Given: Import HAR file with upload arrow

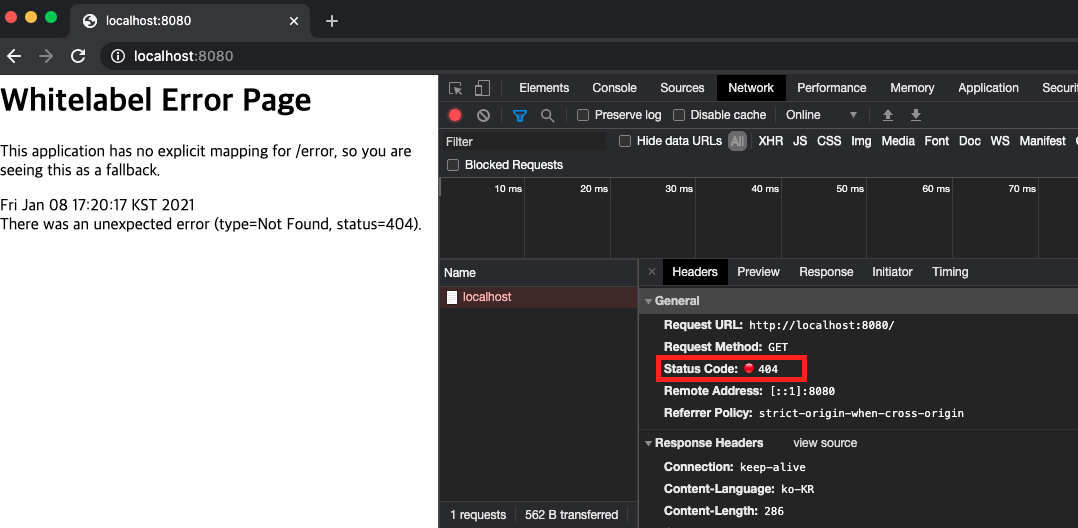Looking at the screenshot, I should 888,115.
